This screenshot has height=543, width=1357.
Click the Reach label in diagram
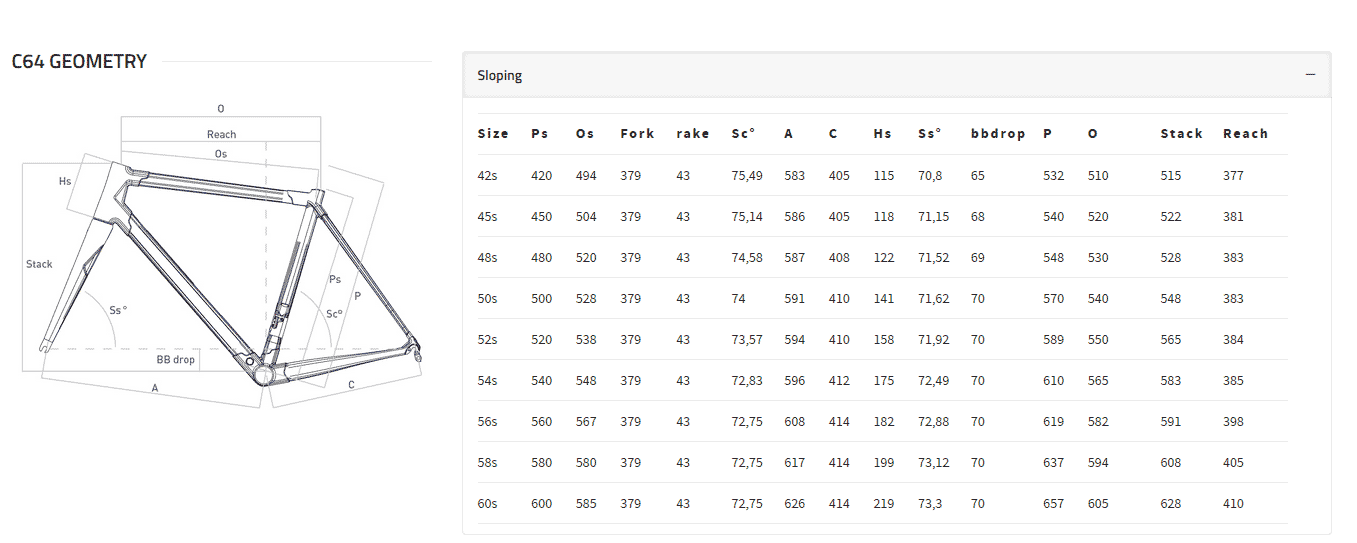pos(222,135)
